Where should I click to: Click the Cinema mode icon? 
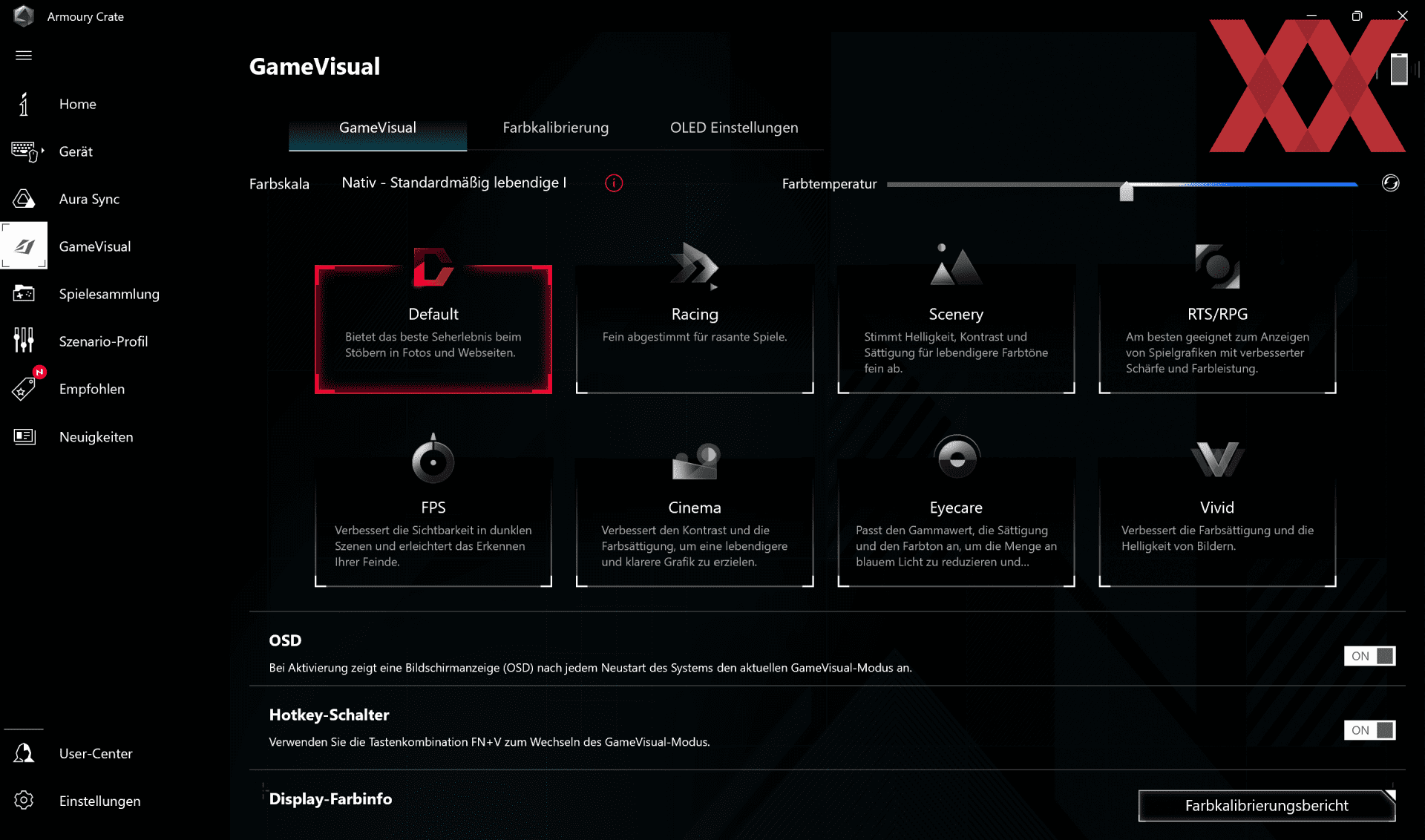(x=695, y=461)
